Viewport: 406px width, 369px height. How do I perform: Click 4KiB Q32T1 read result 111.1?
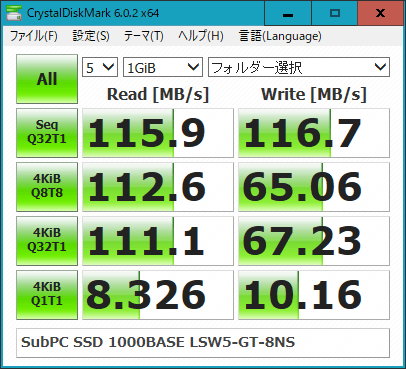click(158, 241)
